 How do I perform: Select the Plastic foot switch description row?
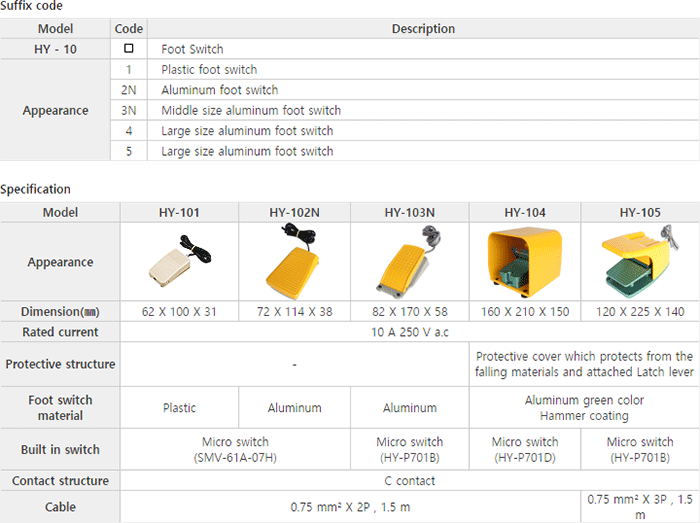click(x=209, y=70)
